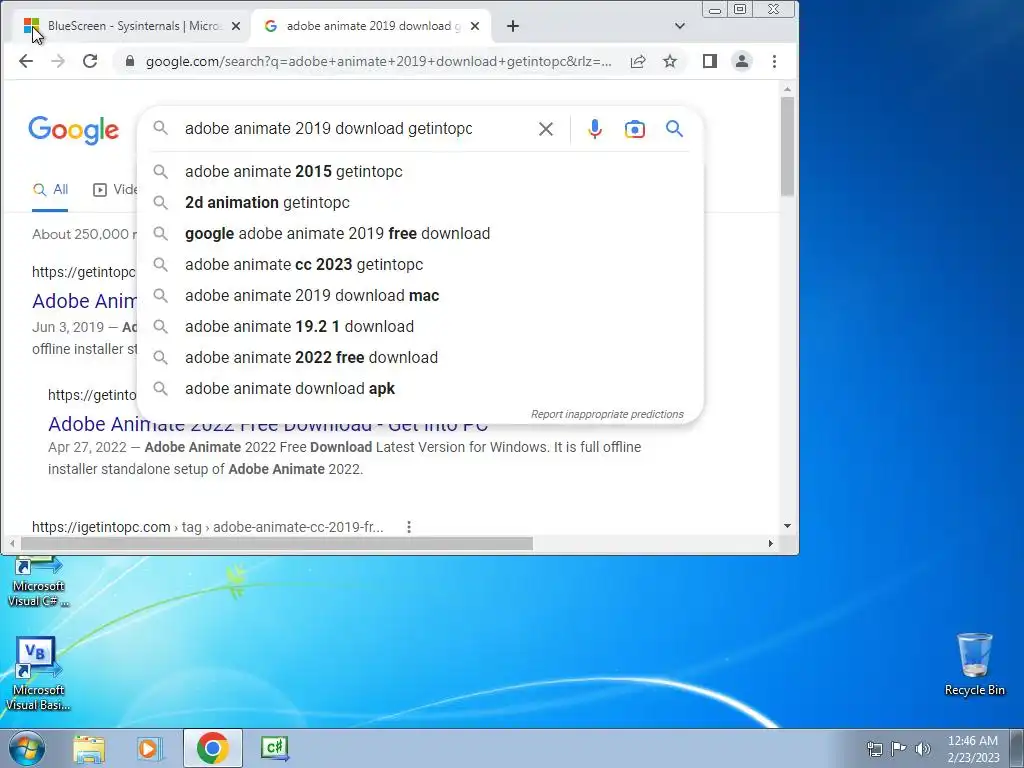Bookmark this page with the star icon
The image size is (1024, 768).
[x=670, y=61]
